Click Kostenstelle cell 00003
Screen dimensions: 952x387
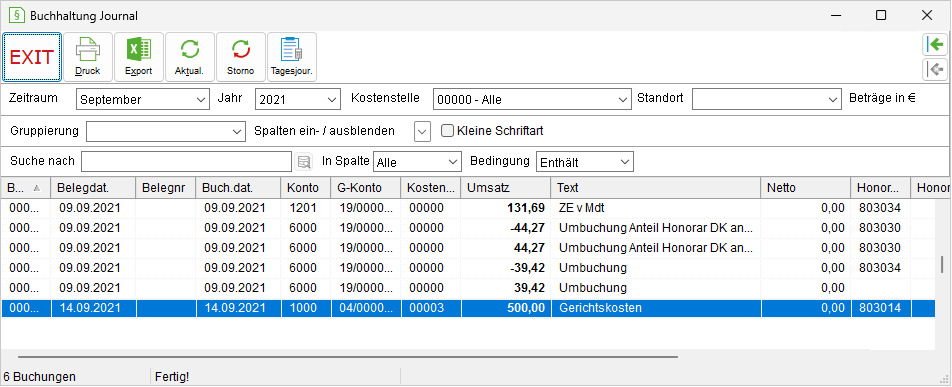point(426,308)
